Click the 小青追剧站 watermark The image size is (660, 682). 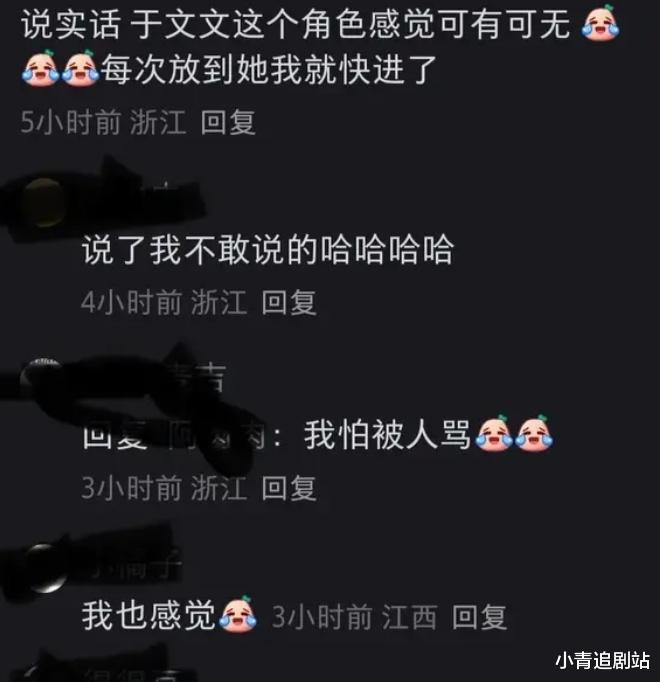603,660
